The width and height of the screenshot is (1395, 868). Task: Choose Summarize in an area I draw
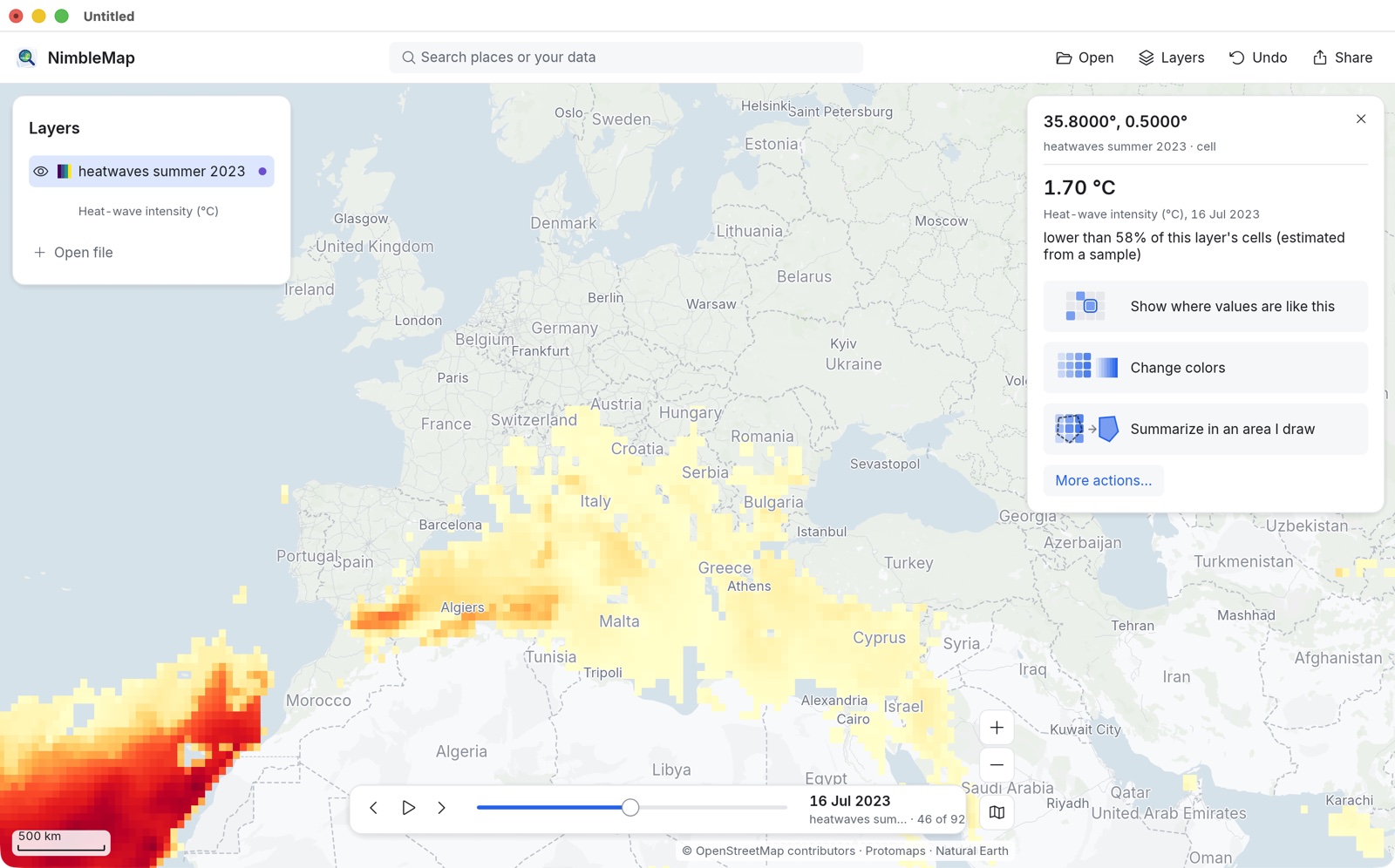click(1205, 429)
